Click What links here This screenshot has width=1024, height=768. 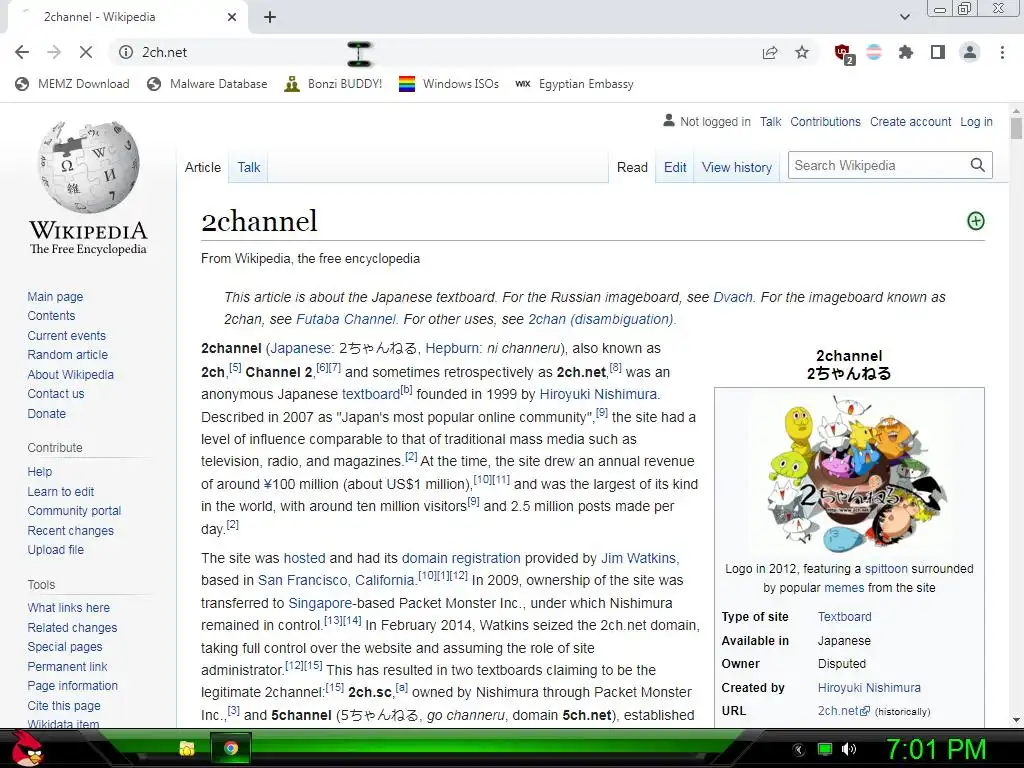69,607
